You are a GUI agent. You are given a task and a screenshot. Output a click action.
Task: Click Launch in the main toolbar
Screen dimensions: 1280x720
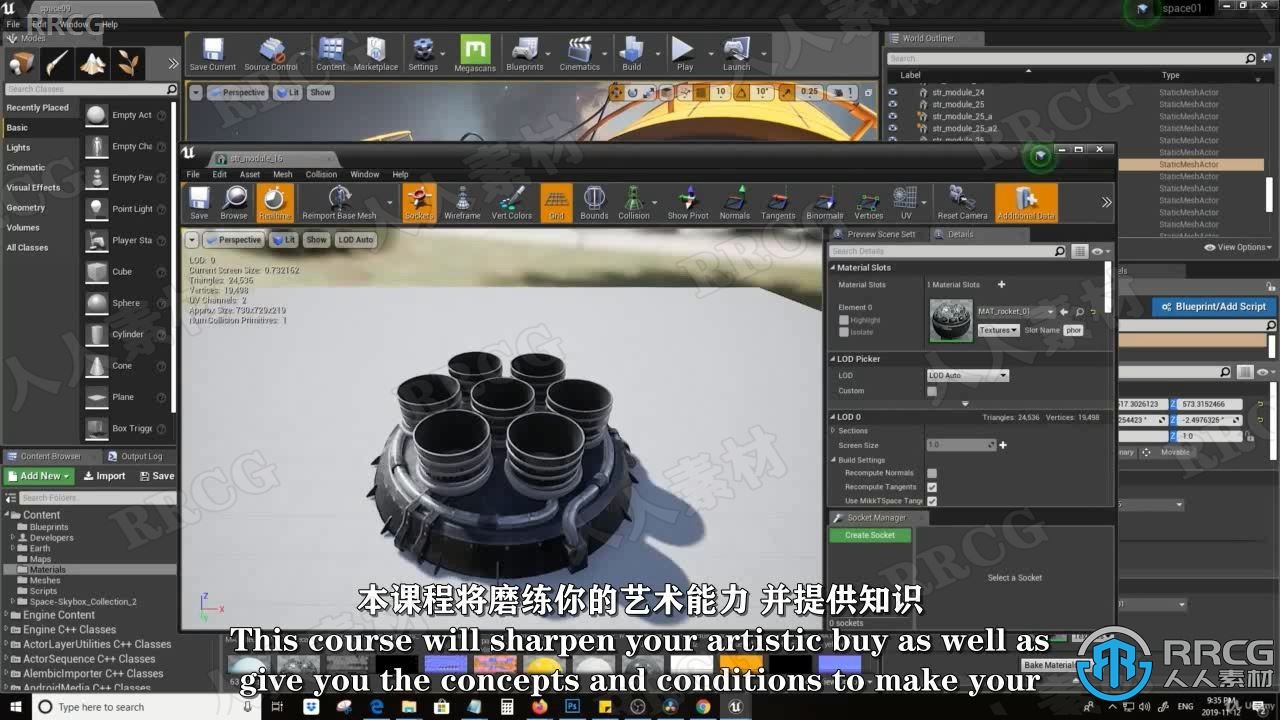pos(736,54)
